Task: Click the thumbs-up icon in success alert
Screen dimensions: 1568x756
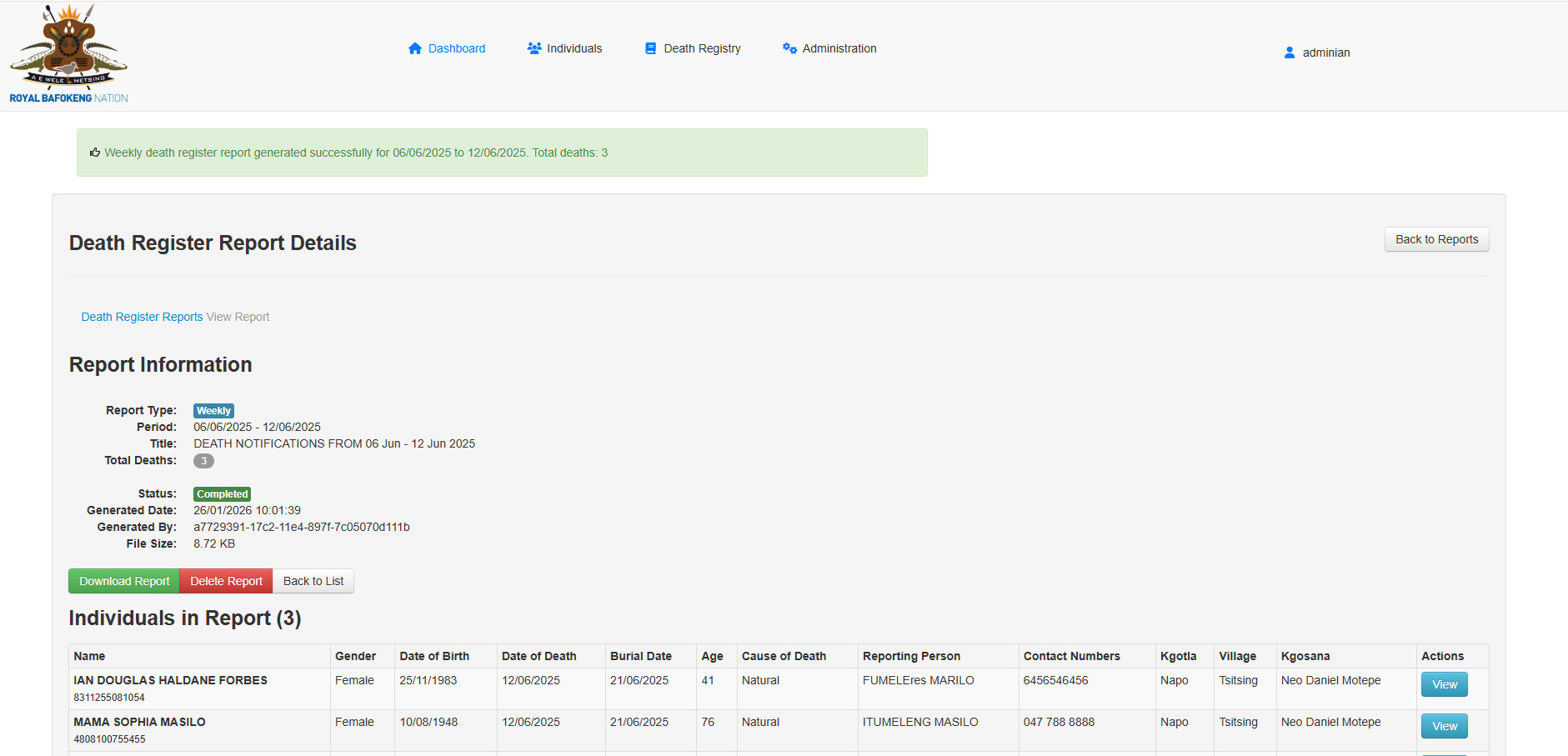Action: point(95,153)
